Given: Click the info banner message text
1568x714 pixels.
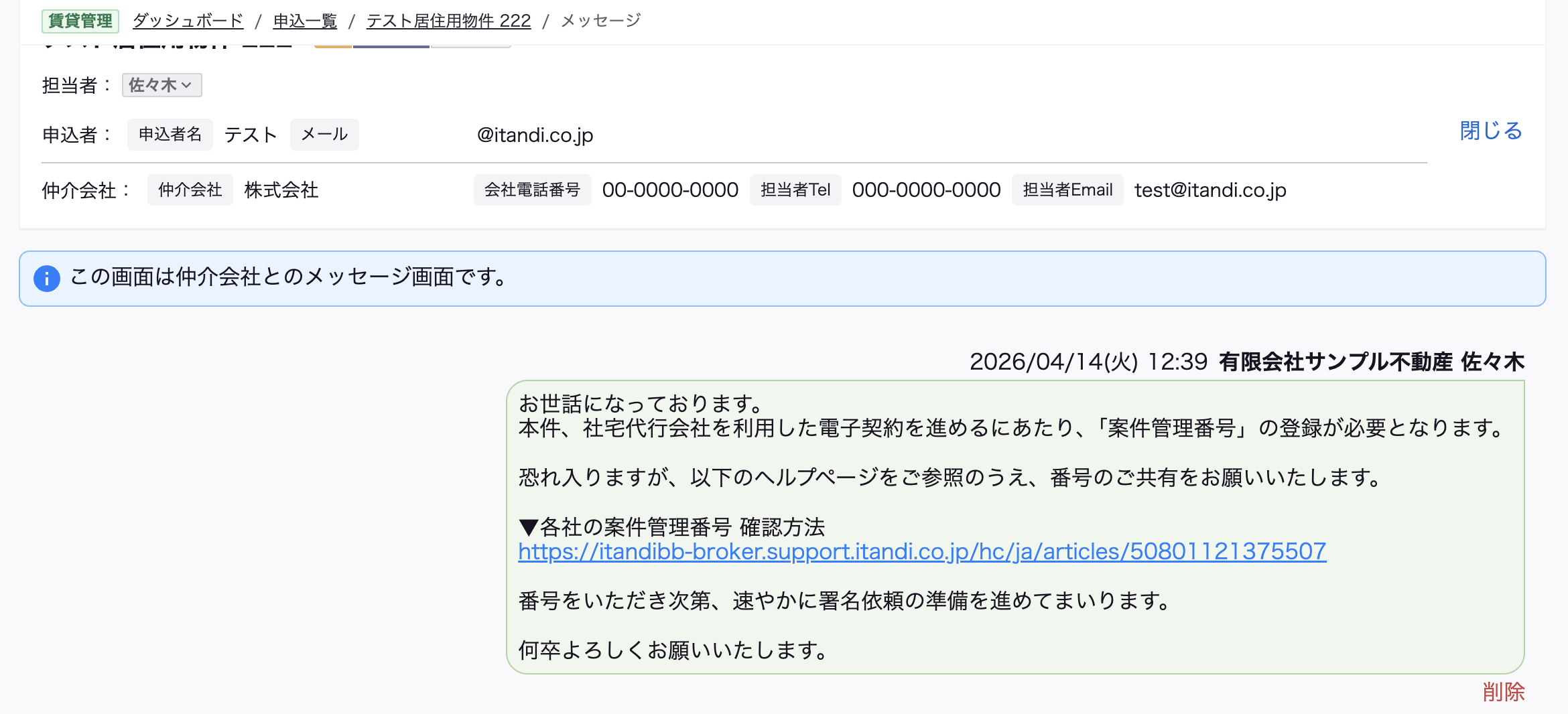Looking at the screenshot, I should click(x=289, y=277).
